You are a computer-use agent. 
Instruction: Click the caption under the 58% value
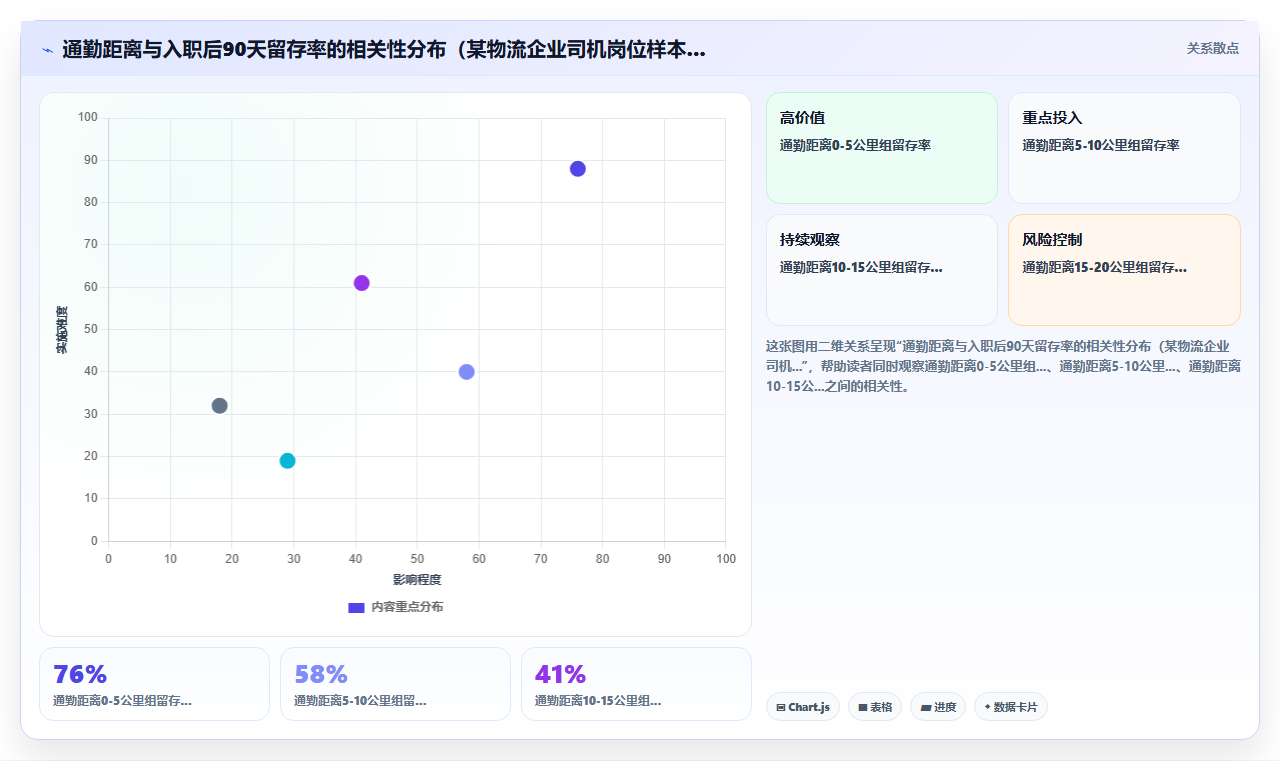pyautogui.click(x=360, y=701)
